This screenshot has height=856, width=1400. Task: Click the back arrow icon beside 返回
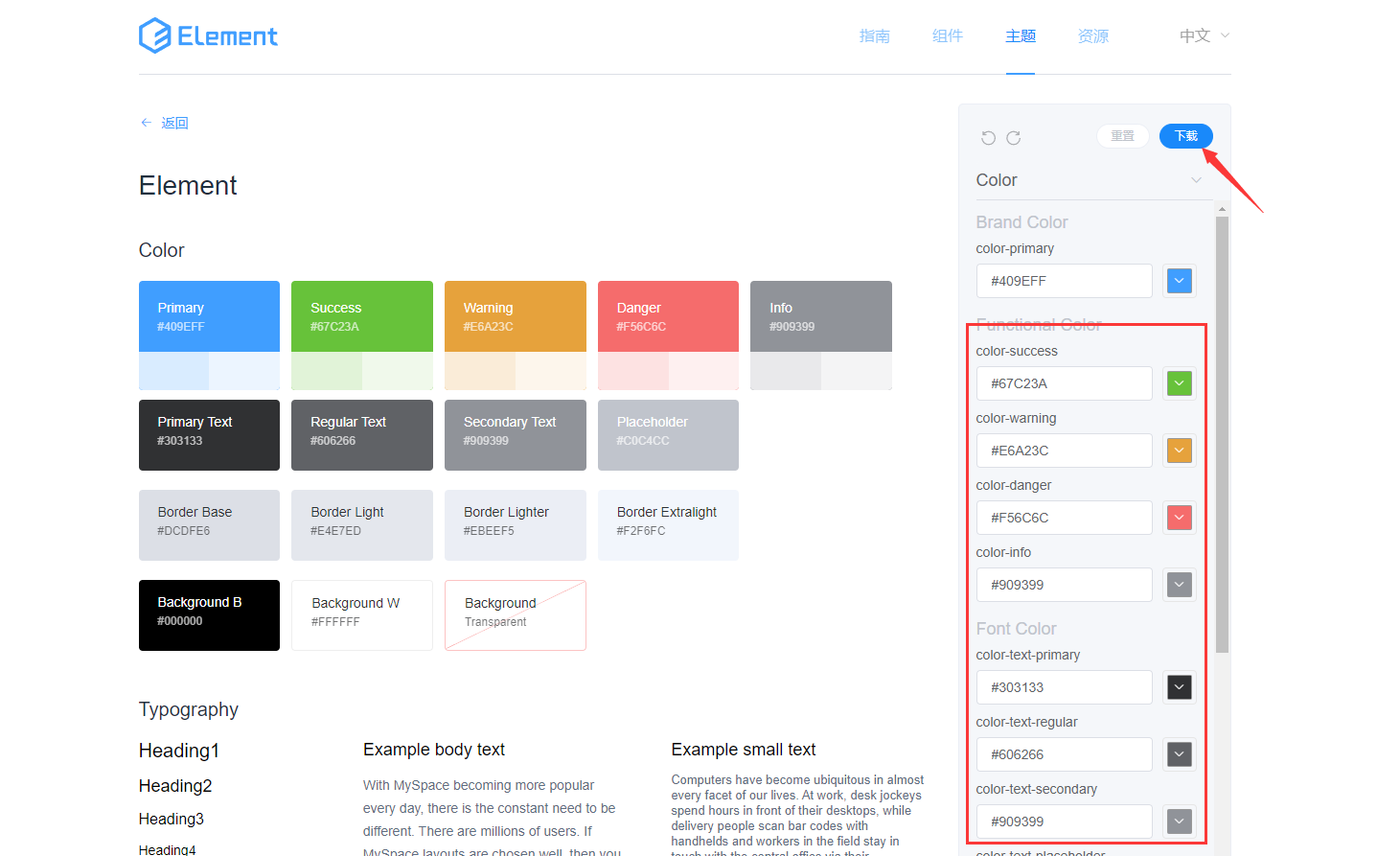pyautogui.click(x=146, y=123)
